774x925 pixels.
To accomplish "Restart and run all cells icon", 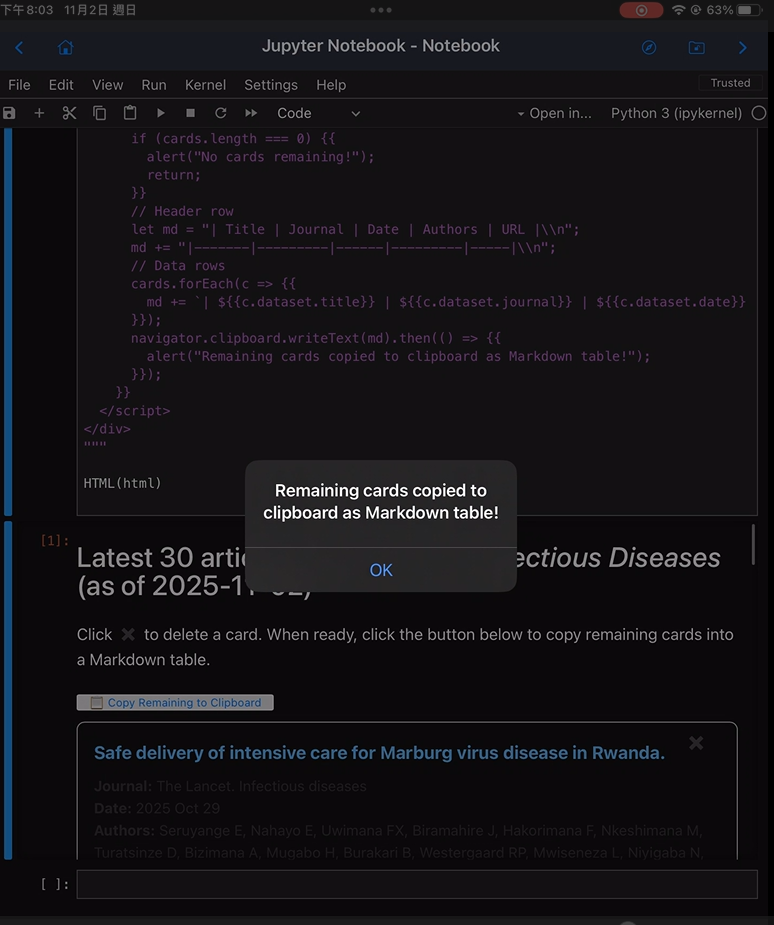I will tap(251, 113).
